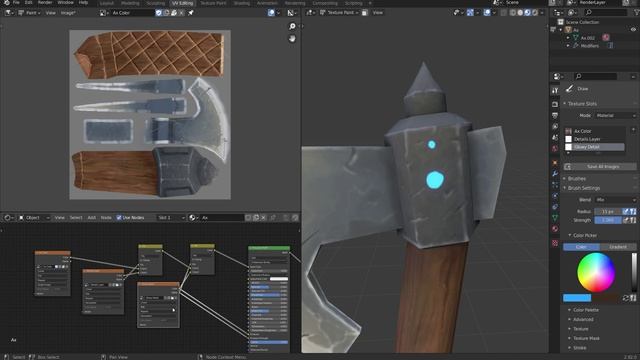Switch to the Shading workspace tab
Viewport: 640px width, 360px height.
click(x=242, y=3)
